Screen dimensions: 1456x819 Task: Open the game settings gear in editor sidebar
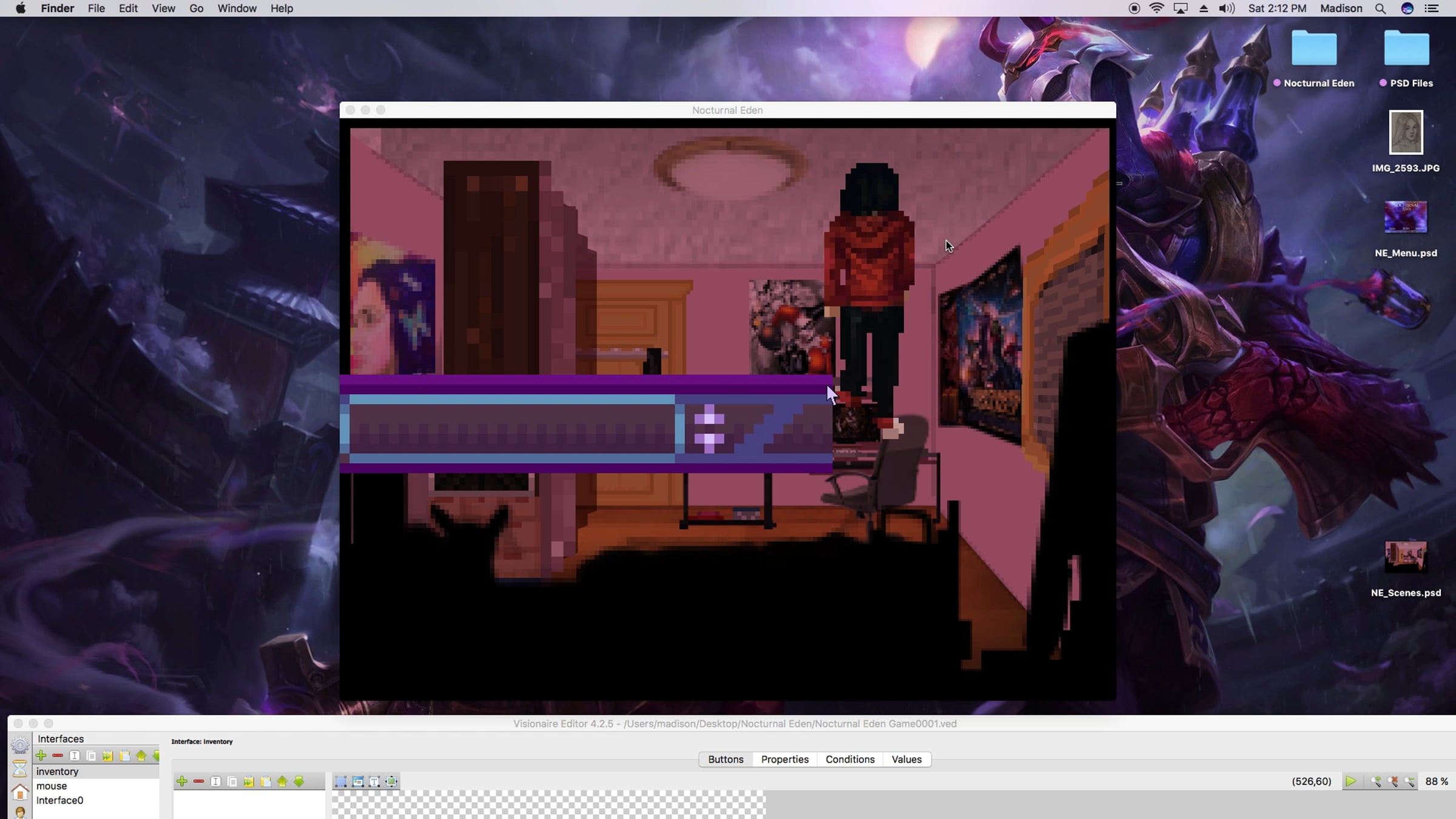[x=20, y=745]
